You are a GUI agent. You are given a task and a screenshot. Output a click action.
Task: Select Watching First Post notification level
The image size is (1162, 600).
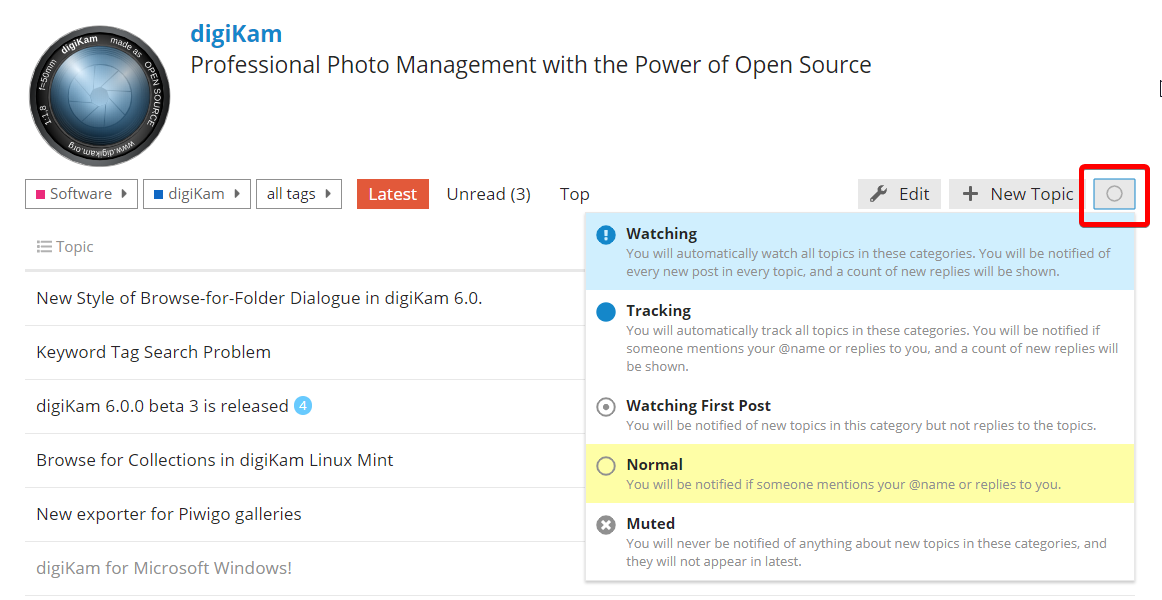point(698,406)
